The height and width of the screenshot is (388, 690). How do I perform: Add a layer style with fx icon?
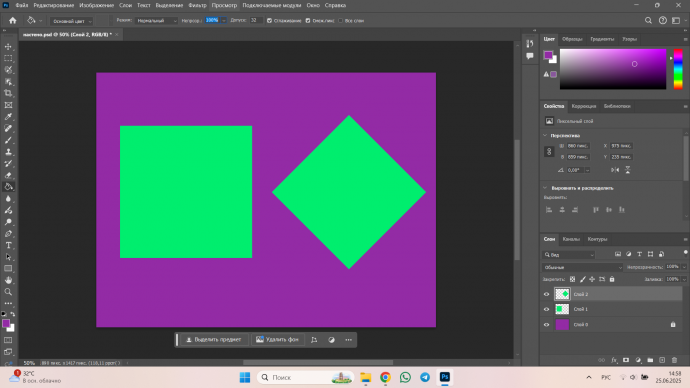614,360
